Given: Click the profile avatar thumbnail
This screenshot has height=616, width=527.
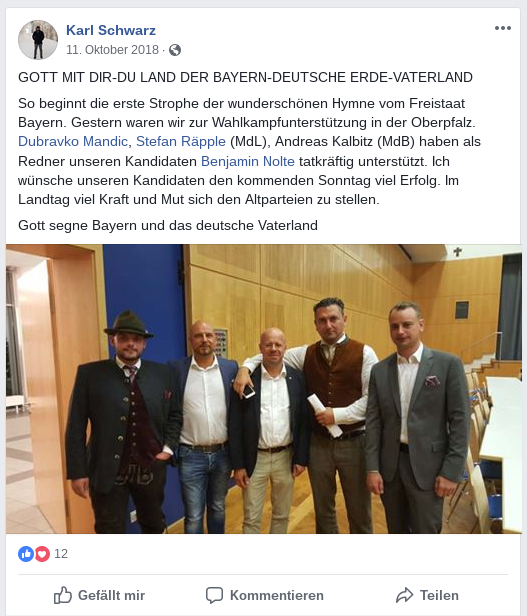Looking at the screenshot, I should pyautogui.click(x=38, y=40).
